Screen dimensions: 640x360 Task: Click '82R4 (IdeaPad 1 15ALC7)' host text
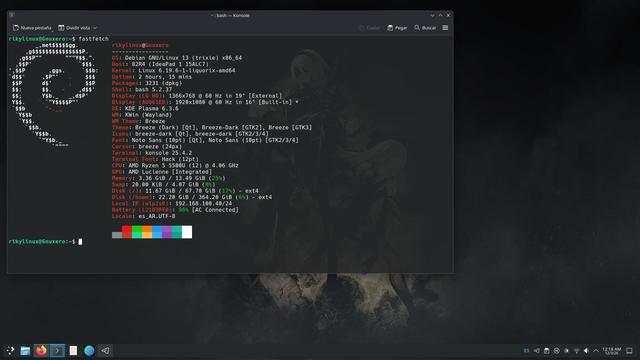click(170, 64)
